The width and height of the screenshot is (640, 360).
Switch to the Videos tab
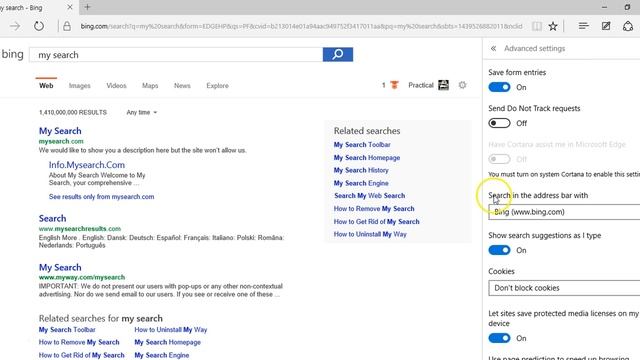coord(116,85)
